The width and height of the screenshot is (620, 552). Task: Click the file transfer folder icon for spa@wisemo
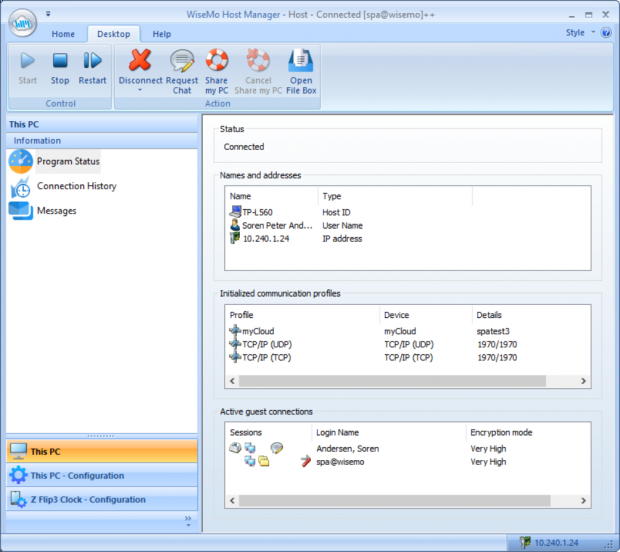(x=264, y=461)
